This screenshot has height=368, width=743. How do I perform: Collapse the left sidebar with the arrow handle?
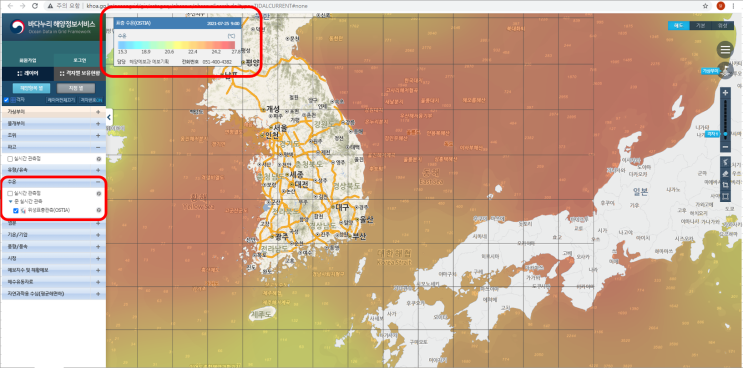[109, 117]
